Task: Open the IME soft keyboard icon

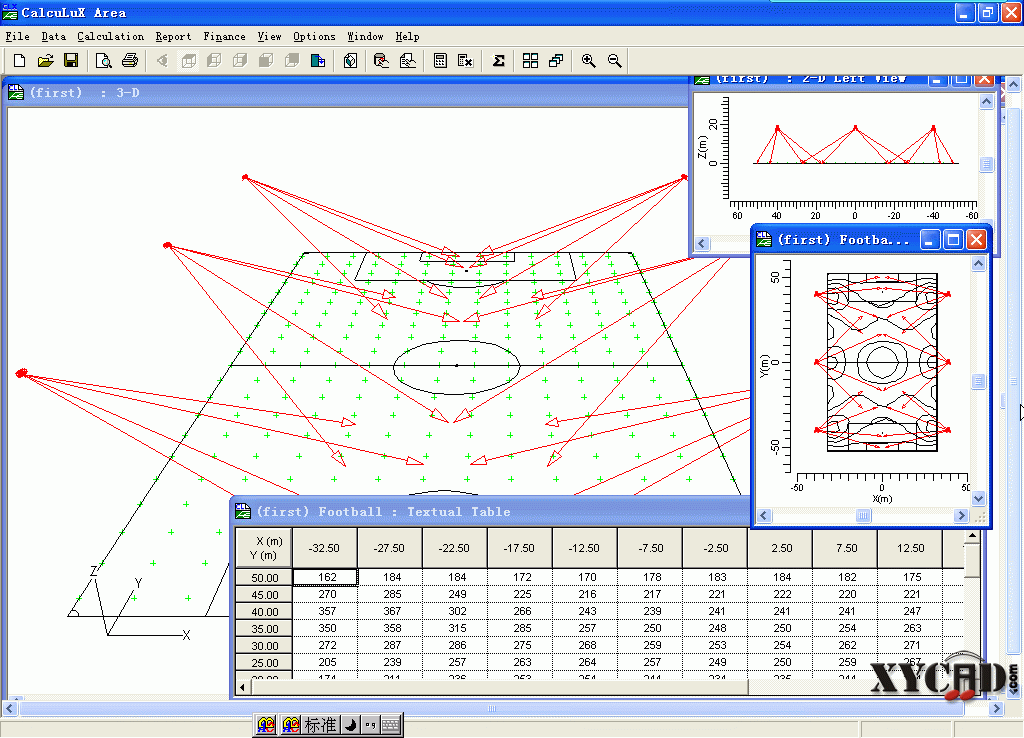Action: (391, 724)
